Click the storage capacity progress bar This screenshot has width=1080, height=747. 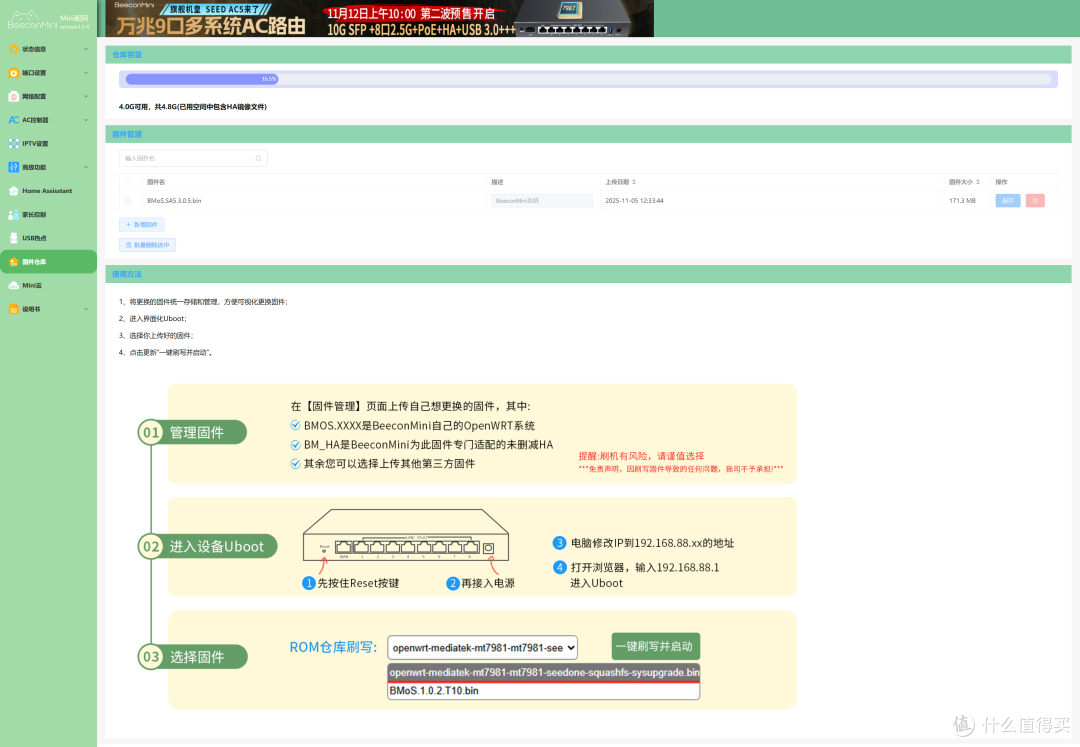(x=588, y=79)
